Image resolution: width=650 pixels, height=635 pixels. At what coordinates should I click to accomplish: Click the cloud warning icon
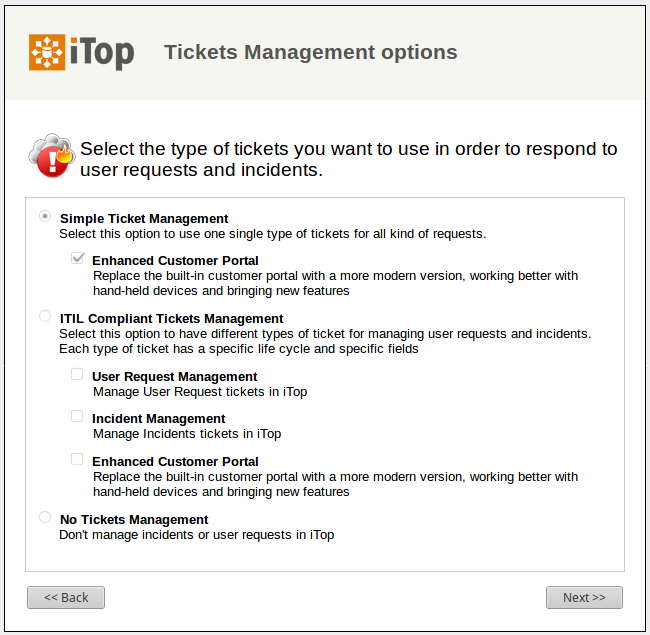pos(50,155)
